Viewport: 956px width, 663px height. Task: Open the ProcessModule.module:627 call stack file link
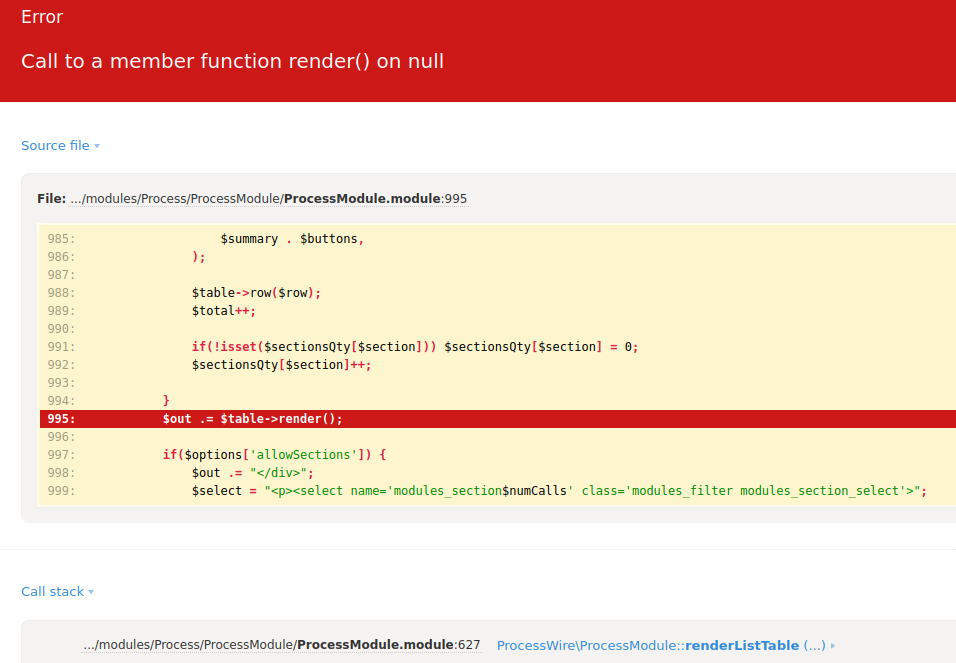pos(282,645)
